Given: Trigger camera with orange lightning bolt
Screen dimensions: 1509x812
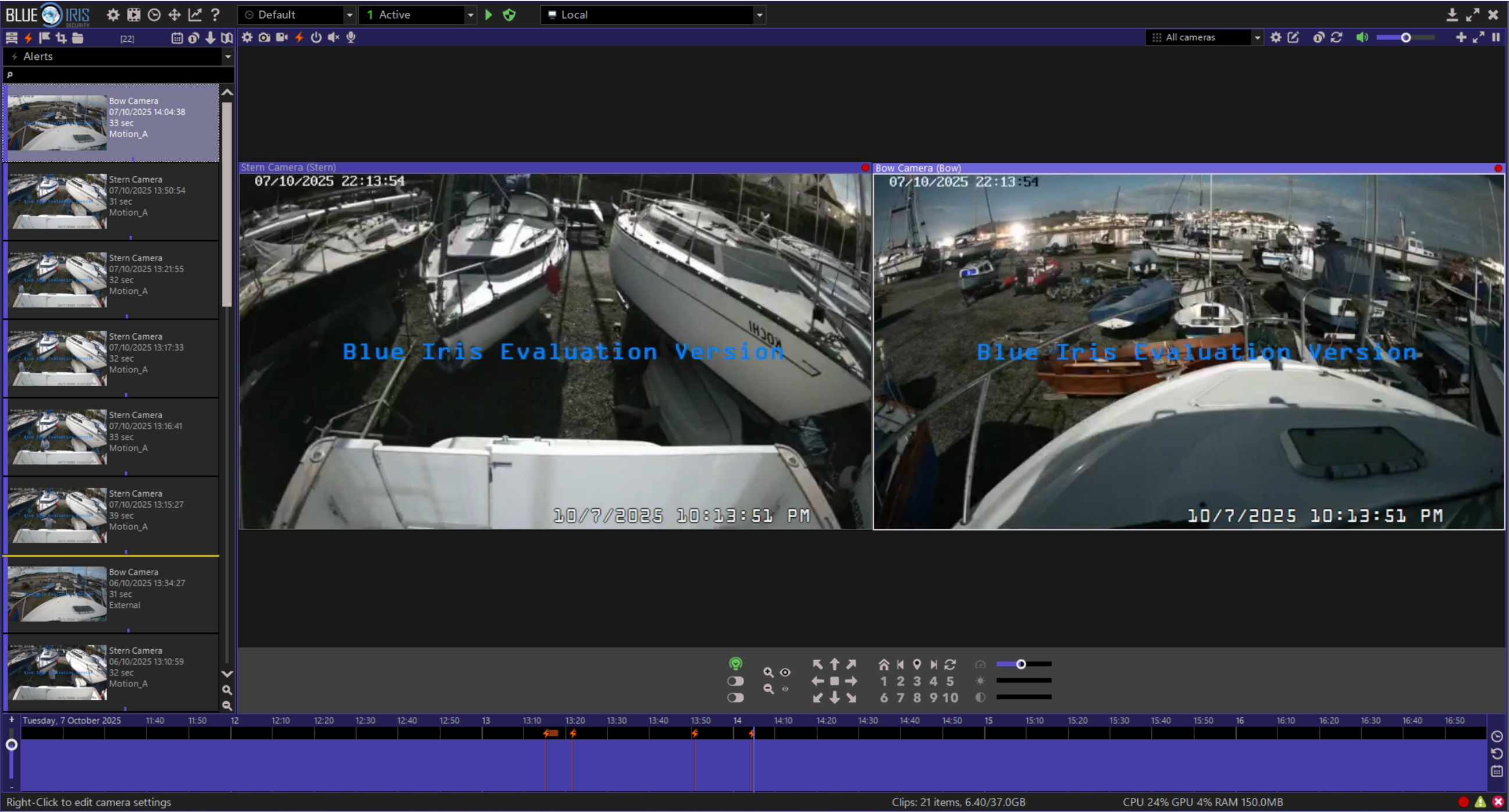Looking at the screenshot, I should click(299, 37).
